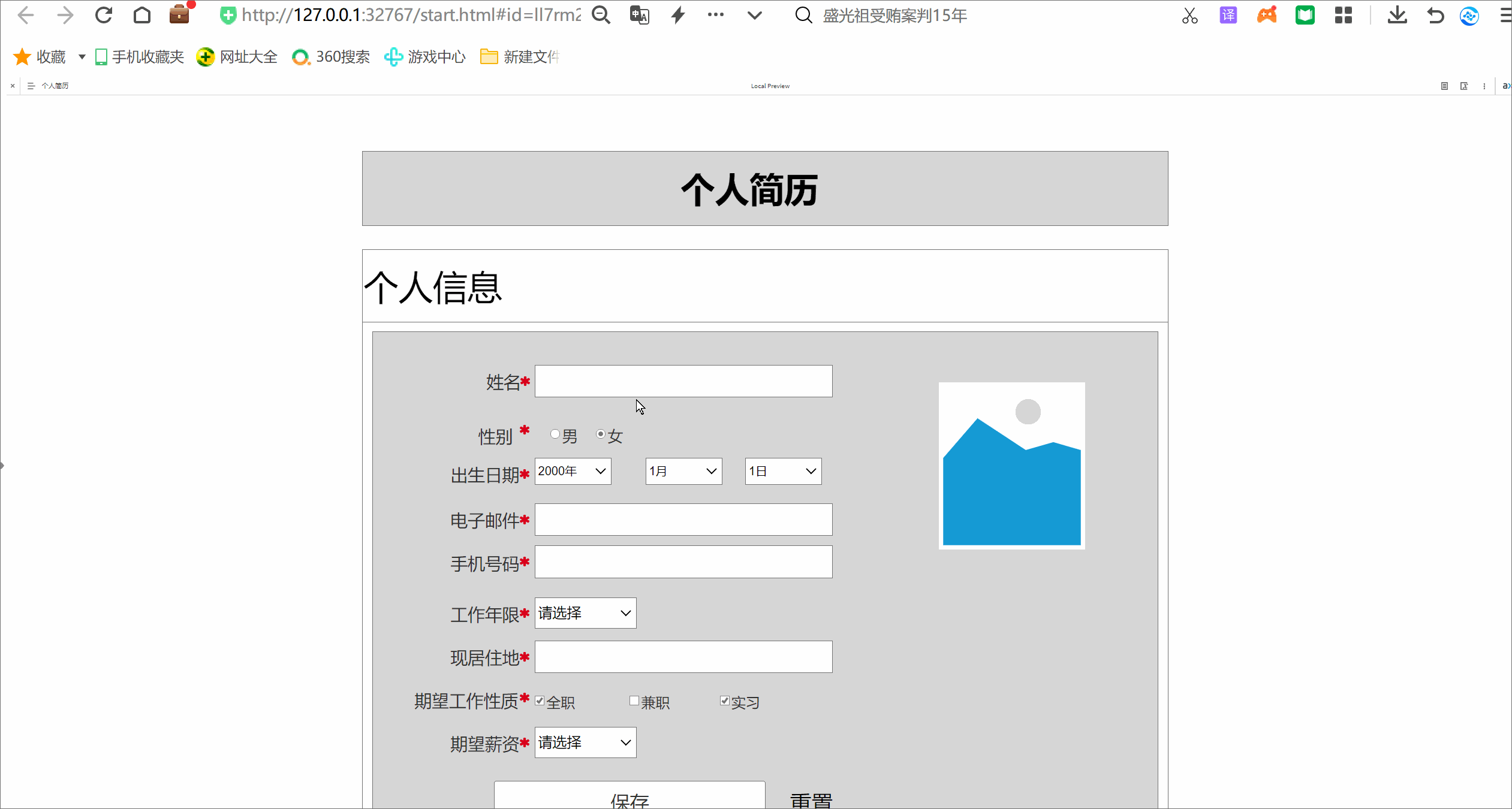Expand the 工作年限 请选择 dropdown
Screen dimensions: 1512x809
(x=585, y=613)
